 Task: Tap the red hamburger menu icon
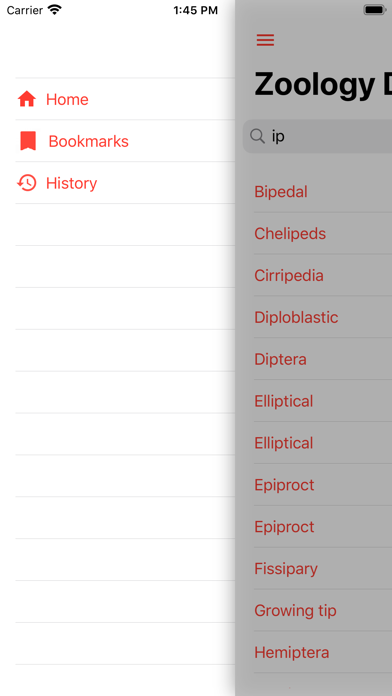click(x=265, y=40)
